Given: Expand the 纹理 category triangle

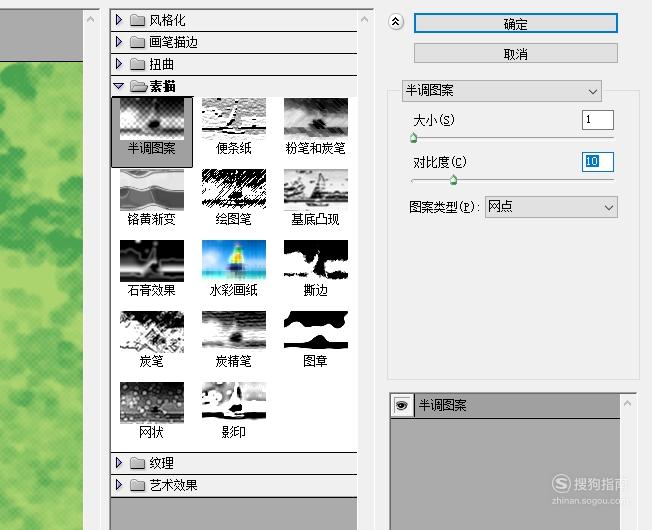Looking at the screenshot, I should (119, 462).
